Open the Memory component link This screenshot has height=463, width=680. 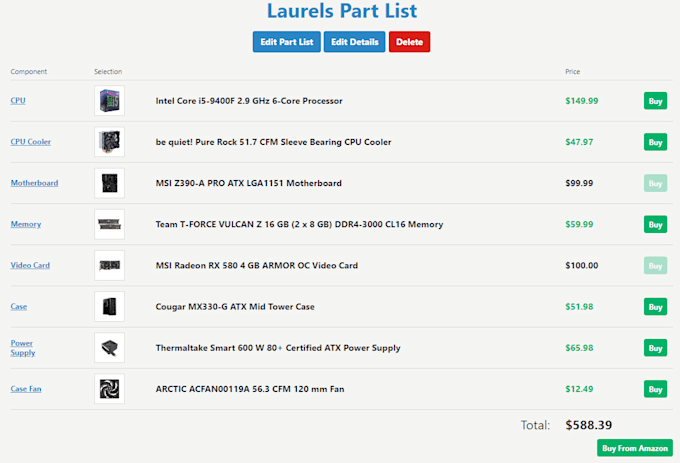click(26, 224)
